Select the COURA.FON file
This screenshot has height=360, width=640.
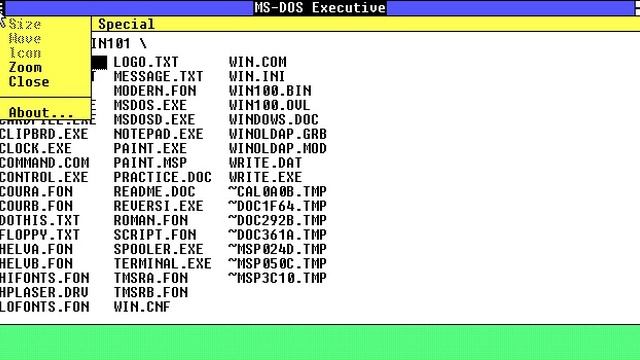coord(36,191)
